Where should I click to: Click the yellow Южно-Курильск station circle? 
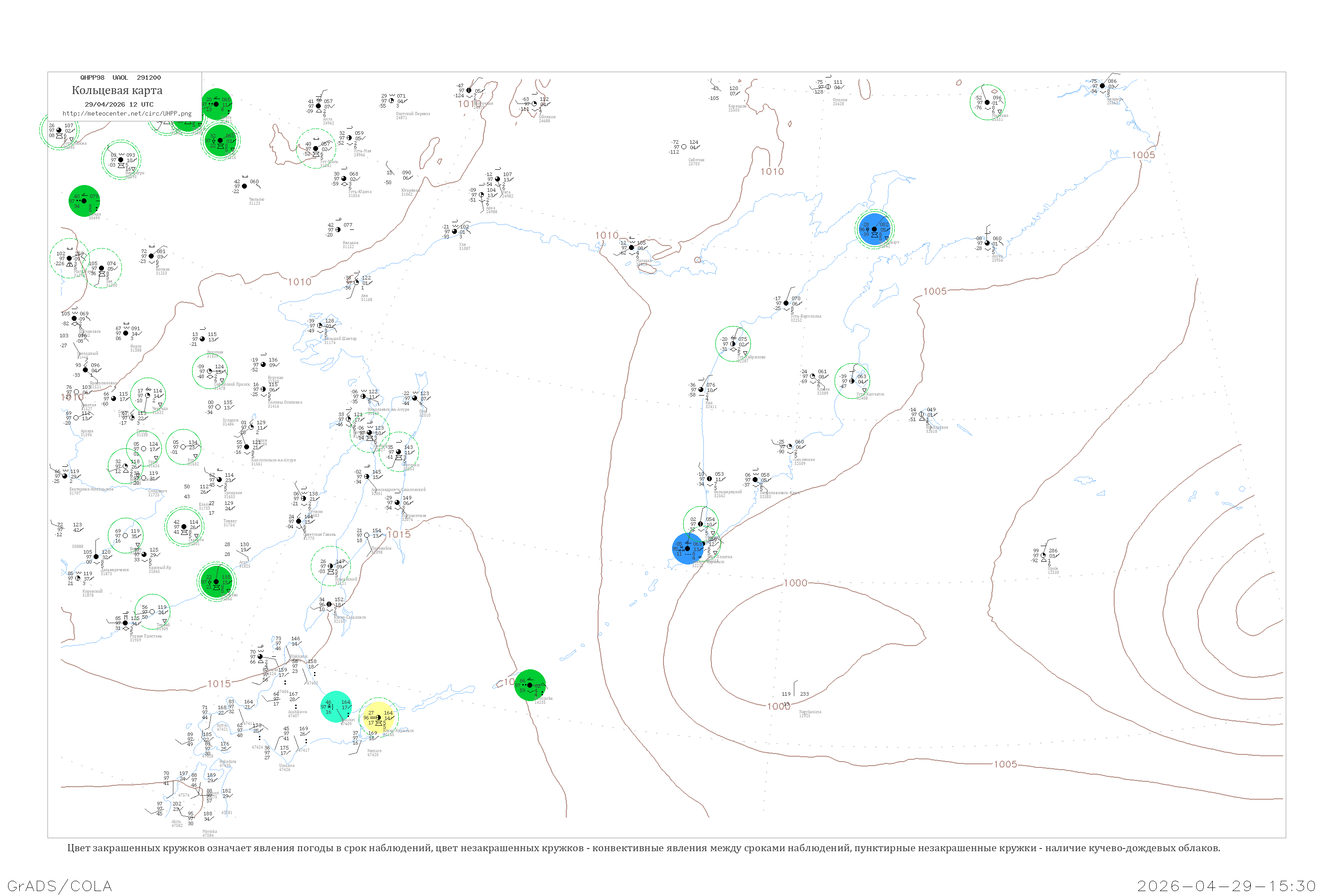378,718
